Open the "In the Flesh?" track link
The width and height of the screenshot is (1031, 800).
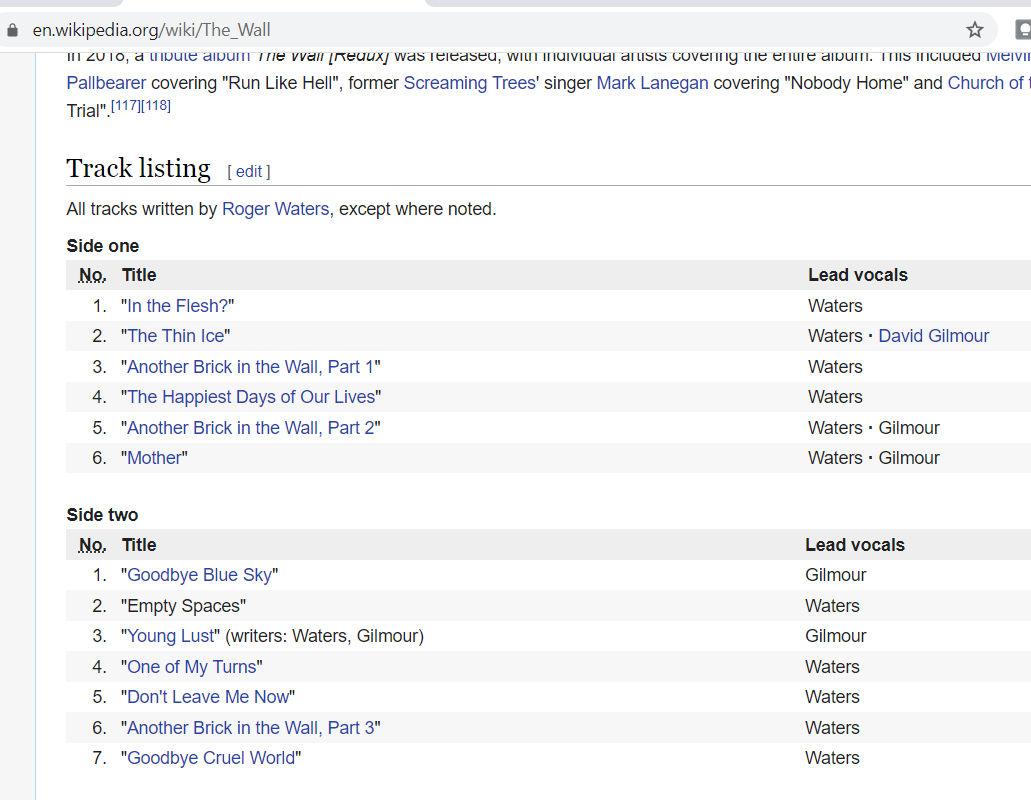pos(178,306)
